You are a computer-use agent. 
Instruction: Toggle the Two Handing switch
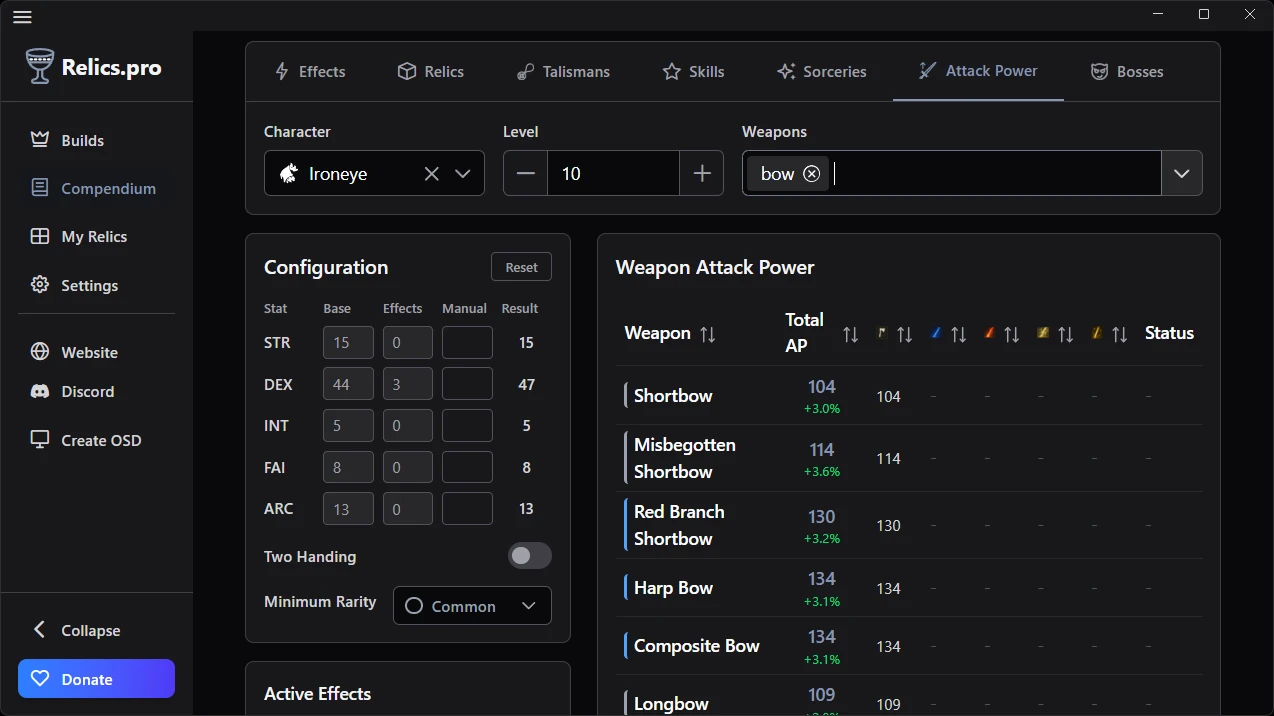coord(529,556)
